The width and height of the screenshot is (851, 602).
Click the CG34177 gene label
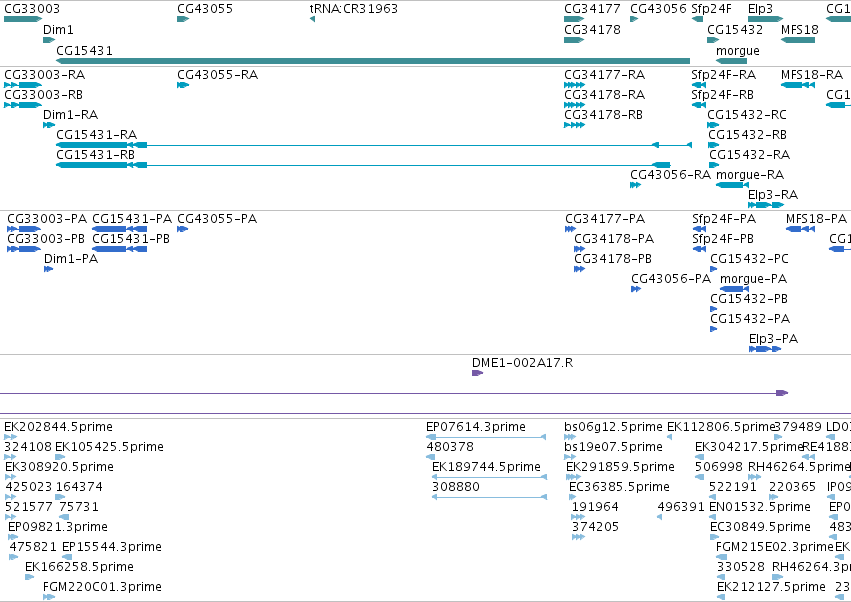[x=592, y=9]
